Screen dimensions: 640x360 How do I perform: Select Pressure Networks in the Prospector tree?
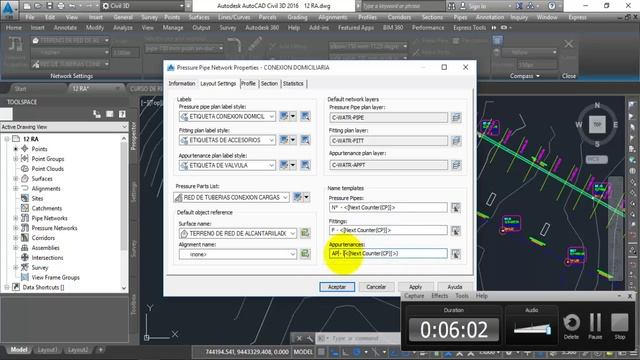(x=54, y=228)
